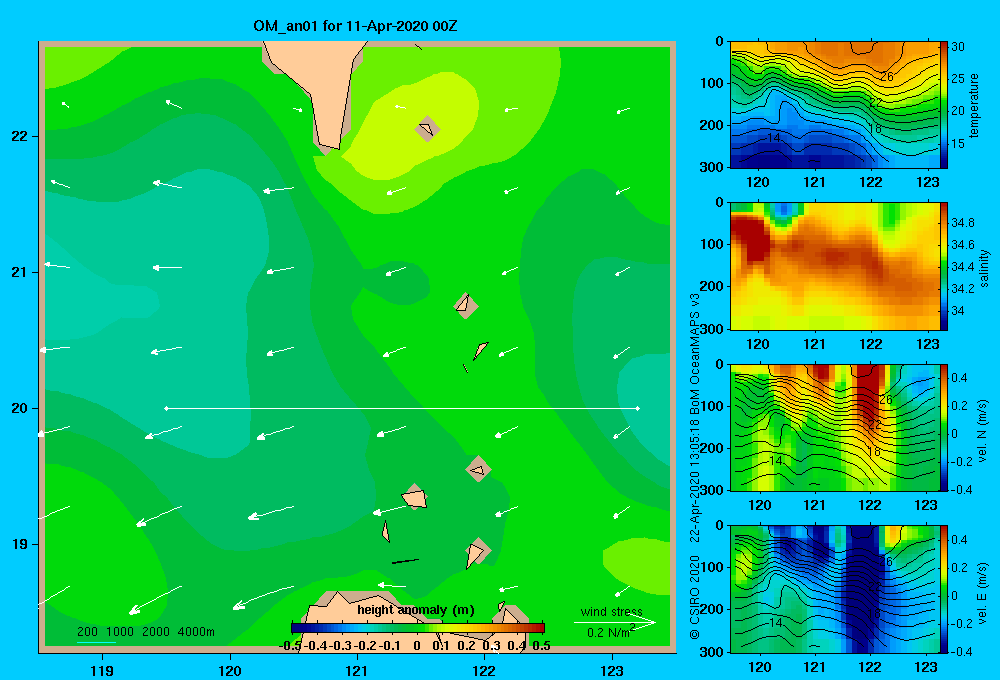
Task: Click the wind stress reference arrow
Action: tap(614, 622)
